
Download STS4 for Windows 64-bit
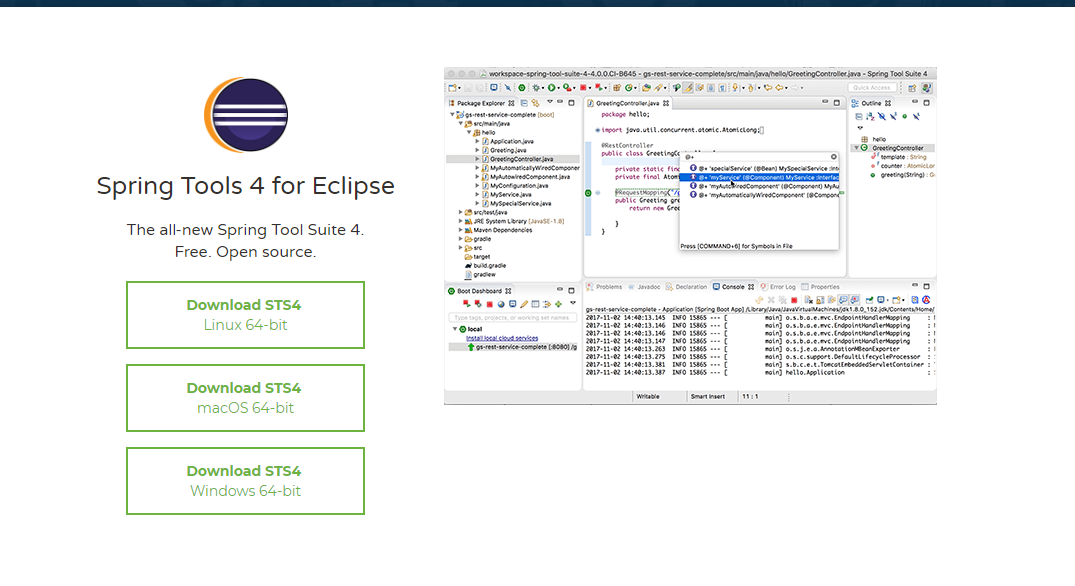(x=245, y=480)
